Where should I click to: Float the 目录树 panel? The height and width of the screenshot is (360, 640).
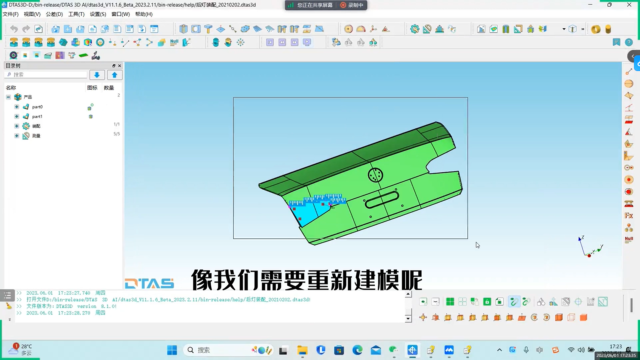coord(114,66)
